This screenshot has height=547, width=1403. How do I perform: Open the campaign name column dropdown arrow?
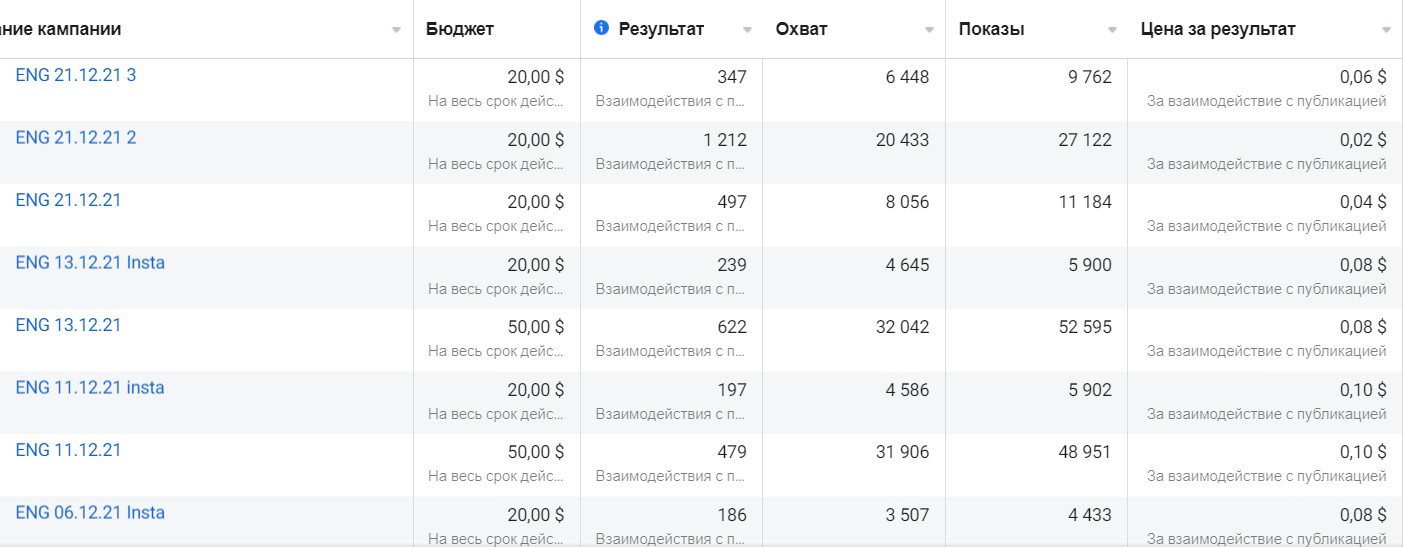(x=397, y=30)
